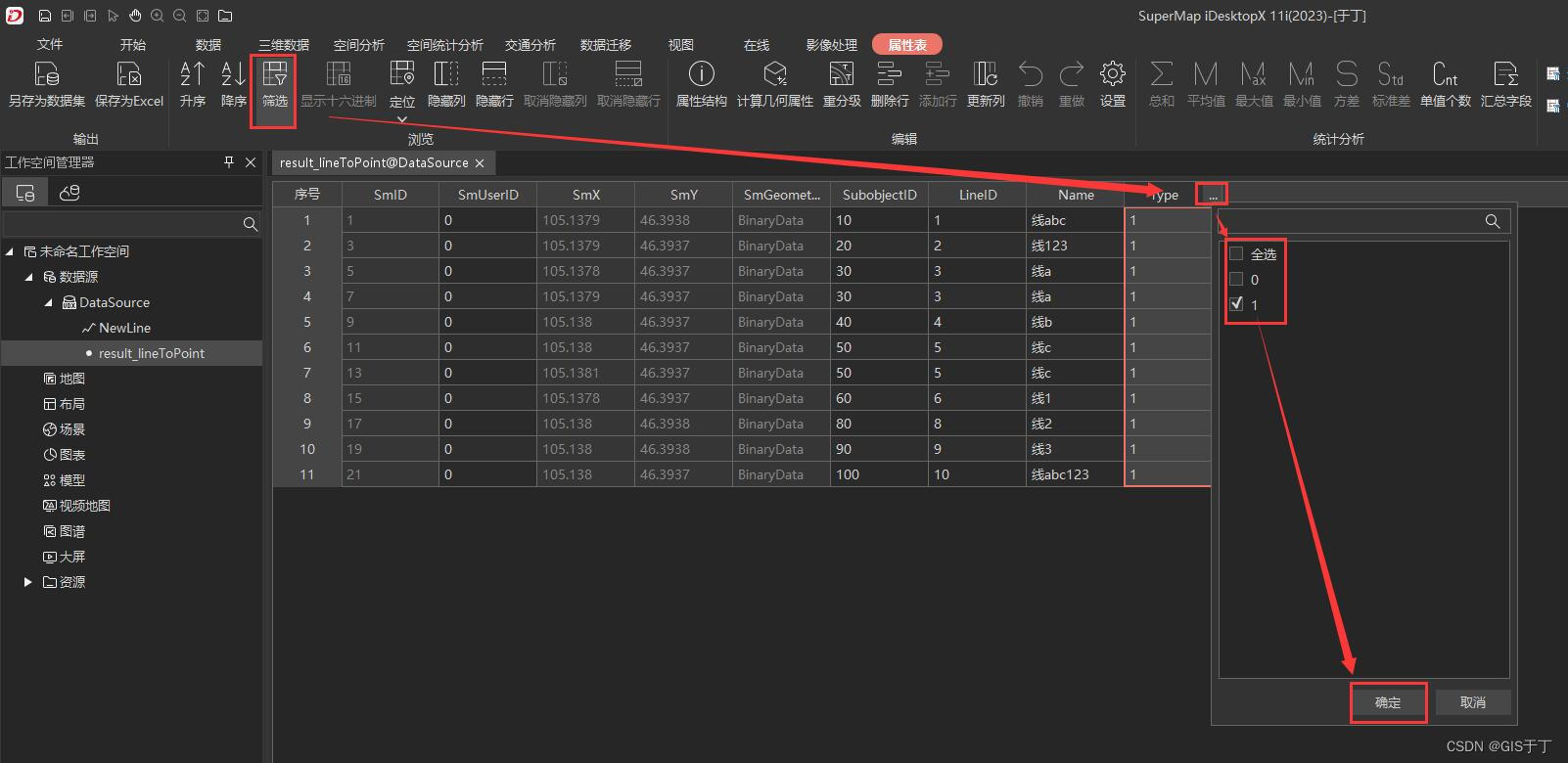Viewport: 1568px width, 763px height.
Task: Toggle the 全选 select-all checkbox
Action: (1236, 253)
